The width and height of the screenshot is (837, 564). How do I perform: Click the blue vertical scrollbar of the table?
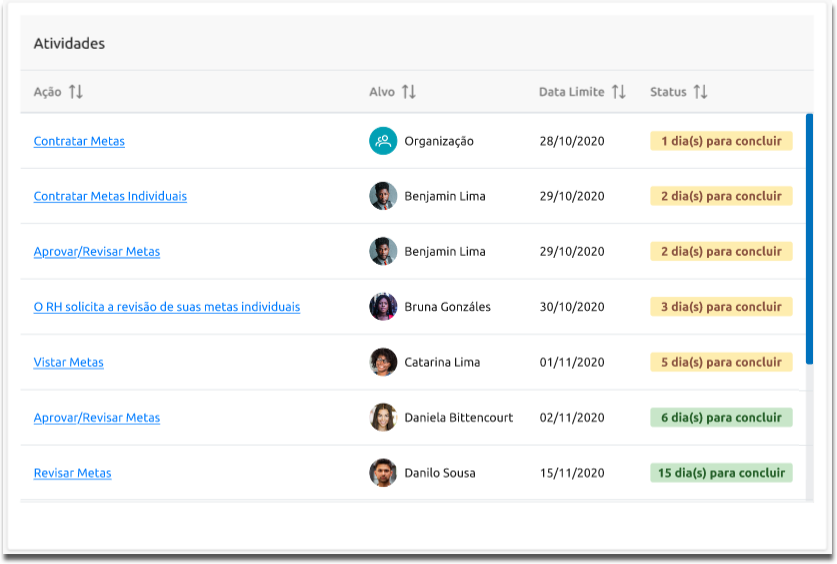pos(809,240)
